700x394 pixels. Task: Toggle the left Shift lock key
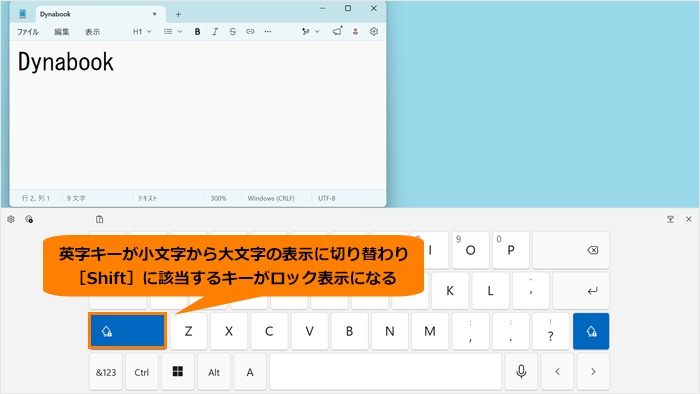click(128, 331)
